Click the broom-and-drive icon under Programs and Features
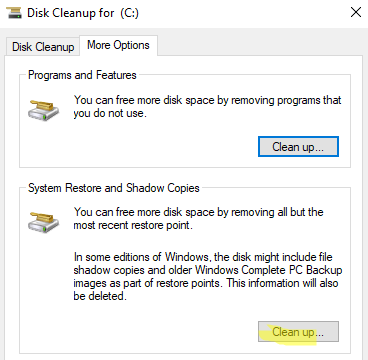Viewport: 368px width, 360px height. click(43, 108)
